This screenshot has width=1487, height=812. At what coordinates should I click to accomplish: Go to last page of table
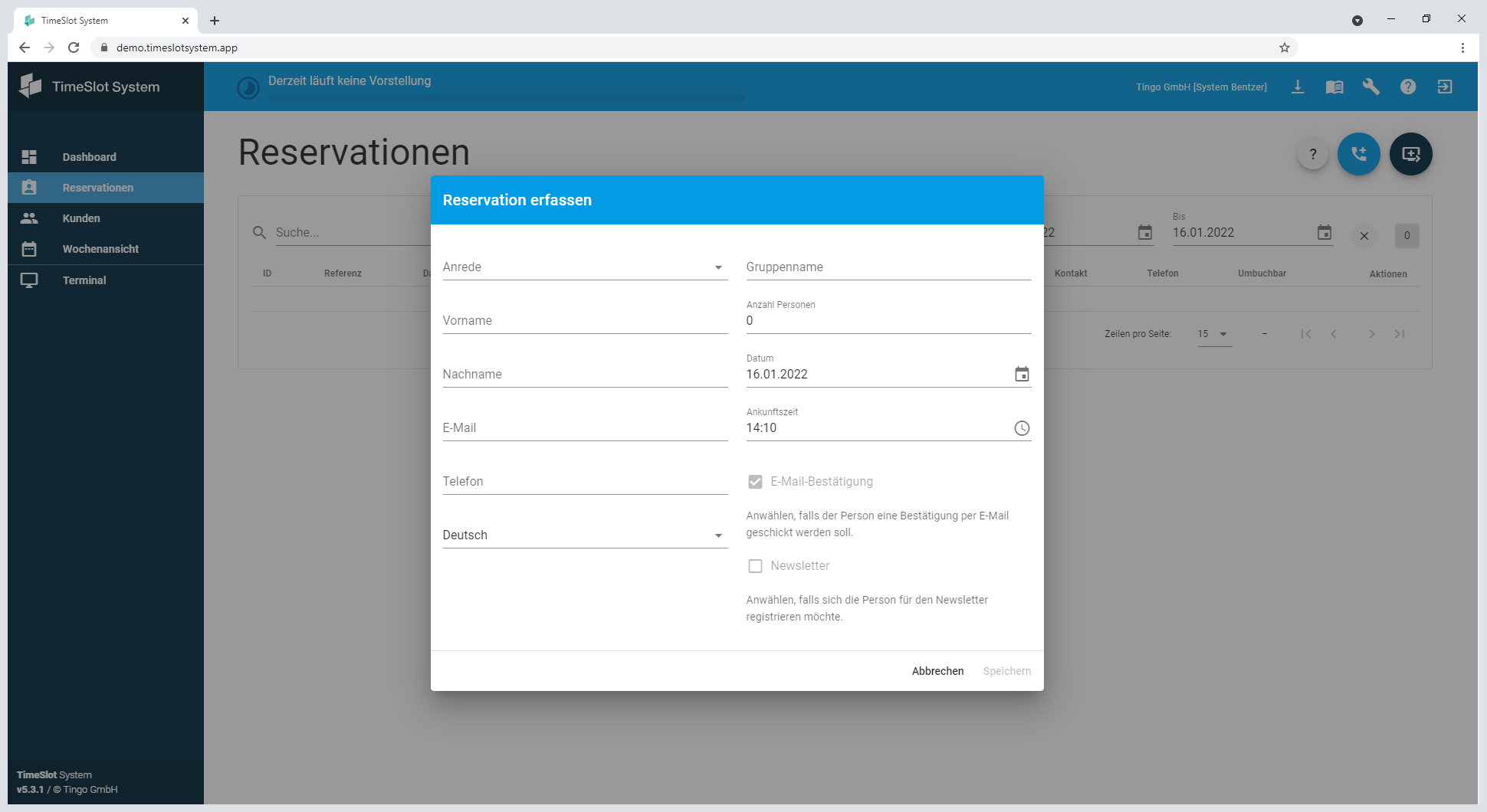[x=1400, y=334]
